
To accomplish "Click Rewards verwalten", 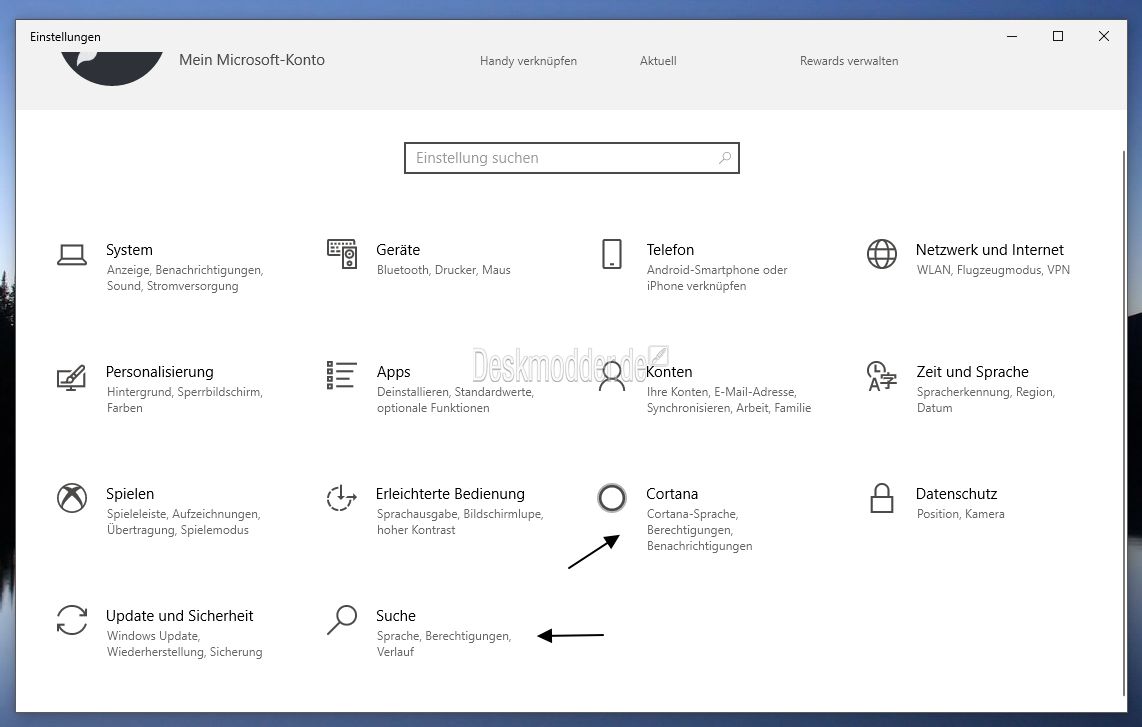I will coord(848,61).
